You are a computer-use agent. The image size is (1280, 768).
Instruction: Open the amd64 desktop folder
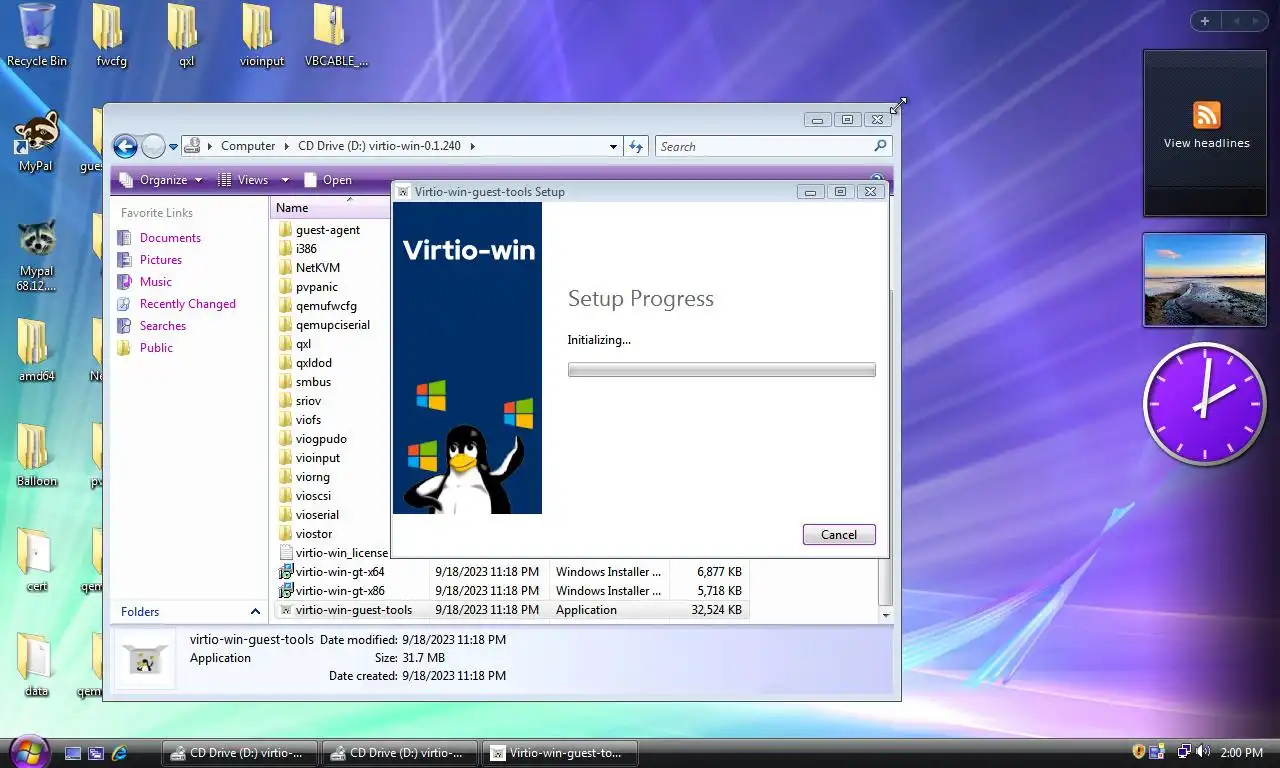(36, 350)
